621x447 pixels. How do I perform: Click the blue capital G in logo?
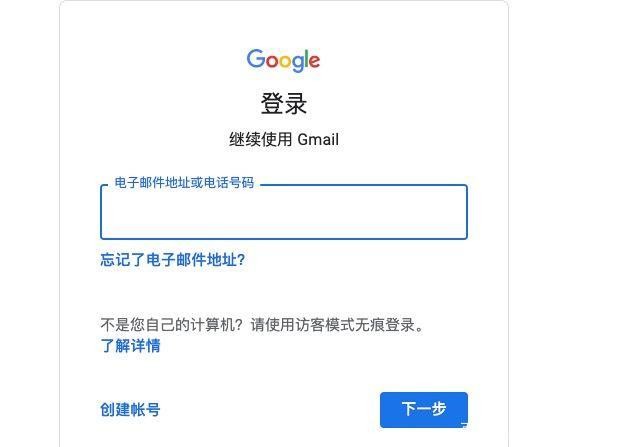coord(256,59)
